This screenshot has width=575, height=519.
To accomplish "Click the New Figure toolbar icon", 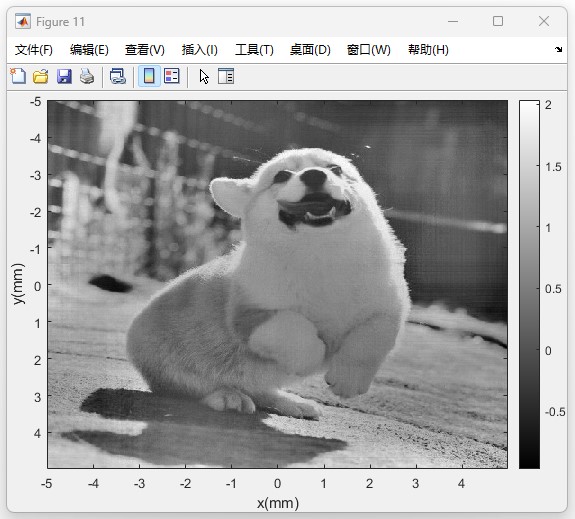I will [x=18, y=76].
